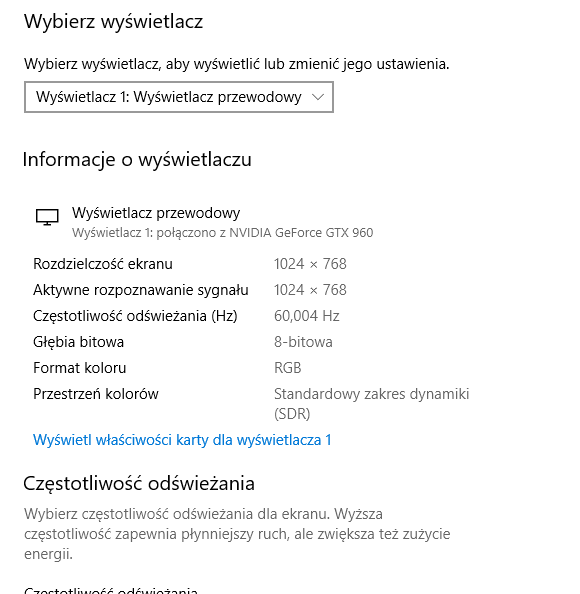
Task: Select the Rozdzielczość ekranu label
Action: 103,264
